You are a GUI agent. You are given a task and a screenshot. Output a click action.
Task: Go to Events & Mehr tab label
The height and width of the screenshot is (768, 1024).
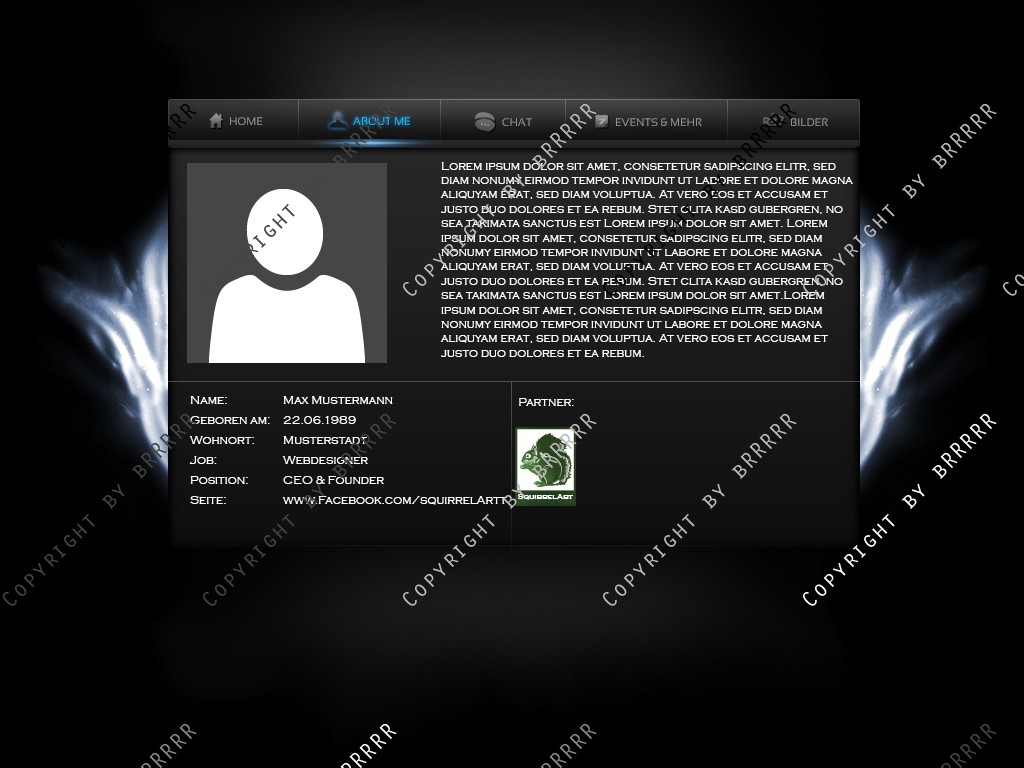pos(658,122)
